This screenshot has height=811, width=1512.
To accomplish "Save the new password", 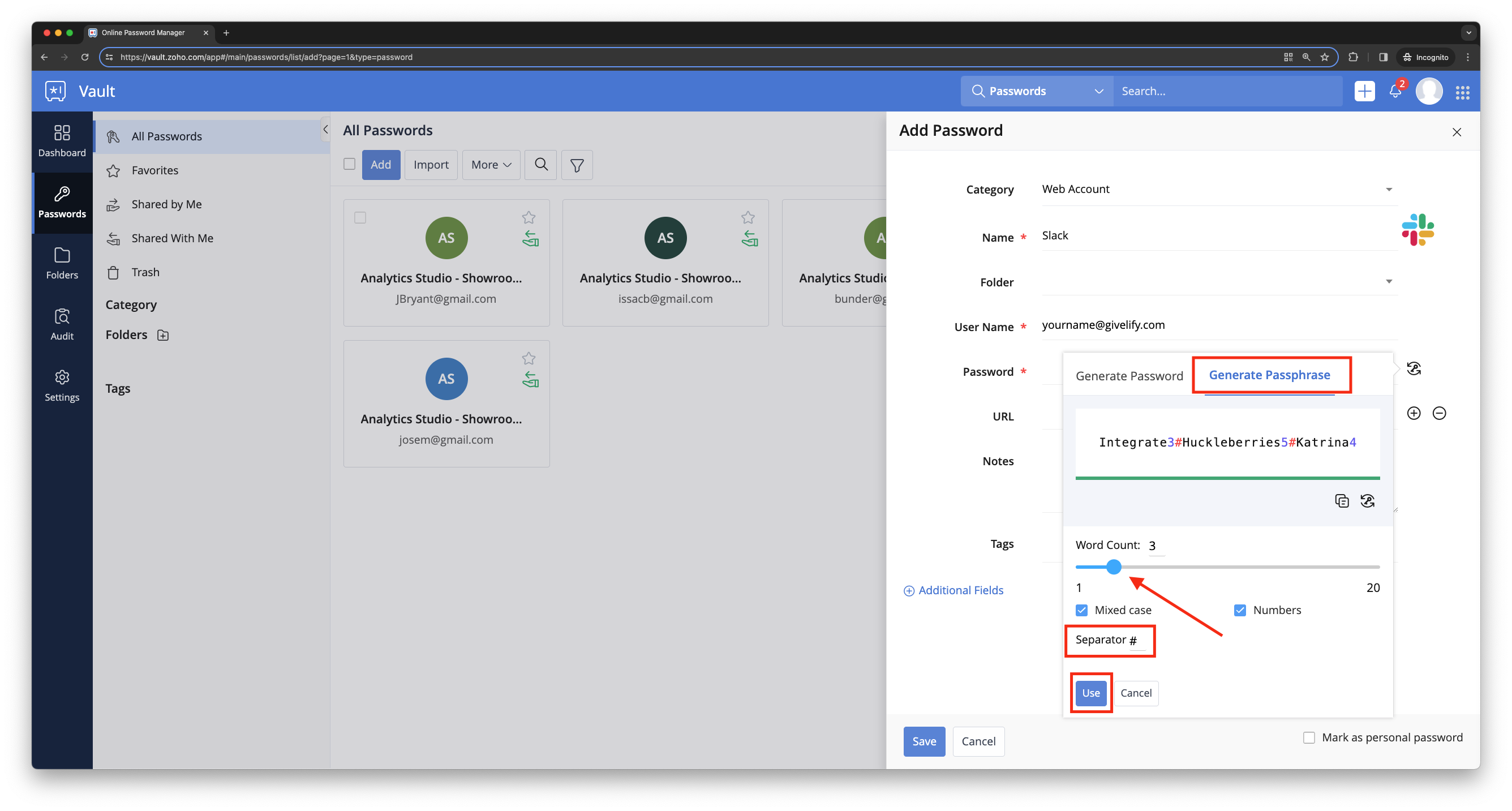I will point(924,741).
